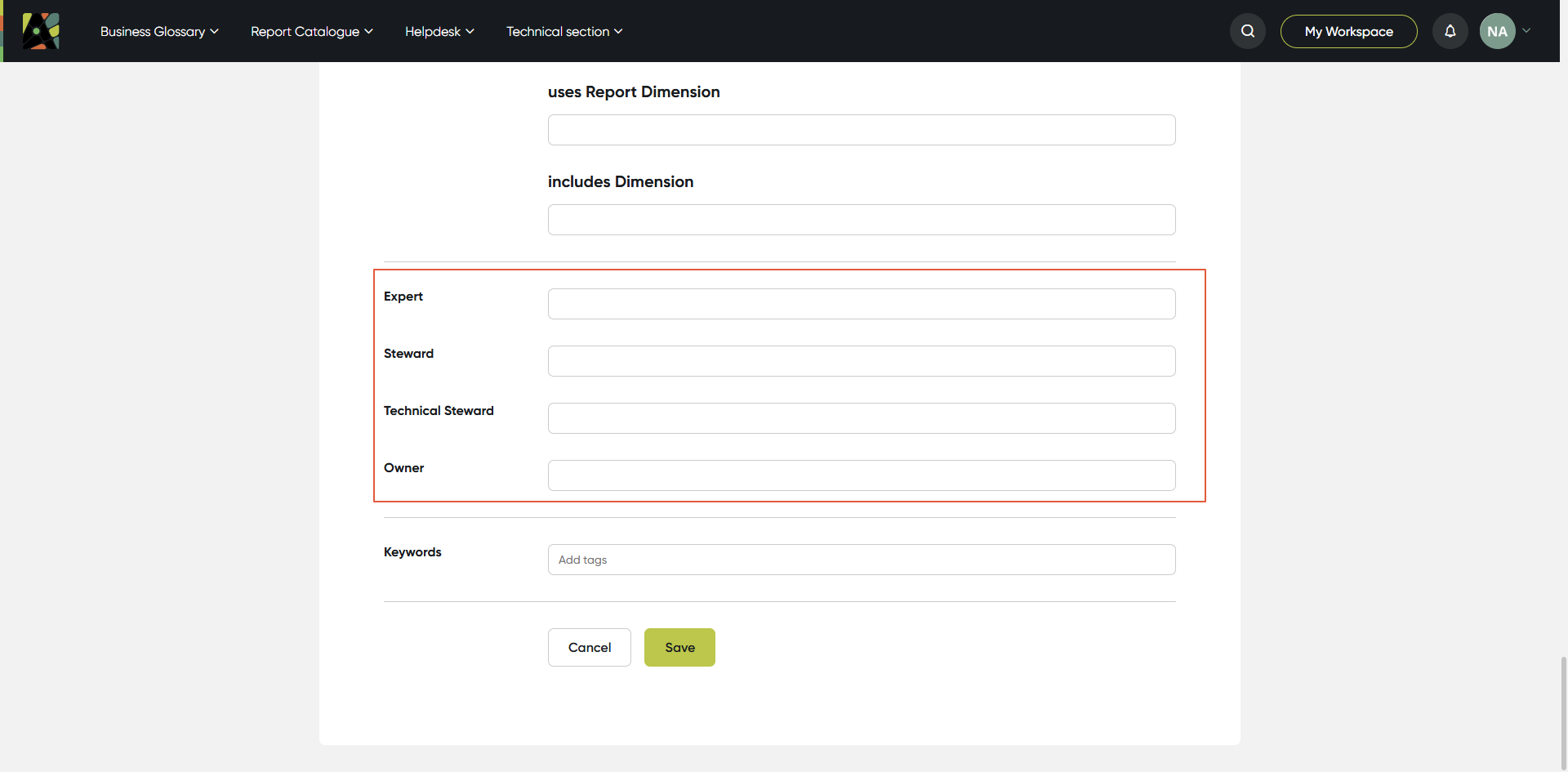Screen dimensions: 1568x772
Task: Click the app logo icon
Action: [41, 31]
